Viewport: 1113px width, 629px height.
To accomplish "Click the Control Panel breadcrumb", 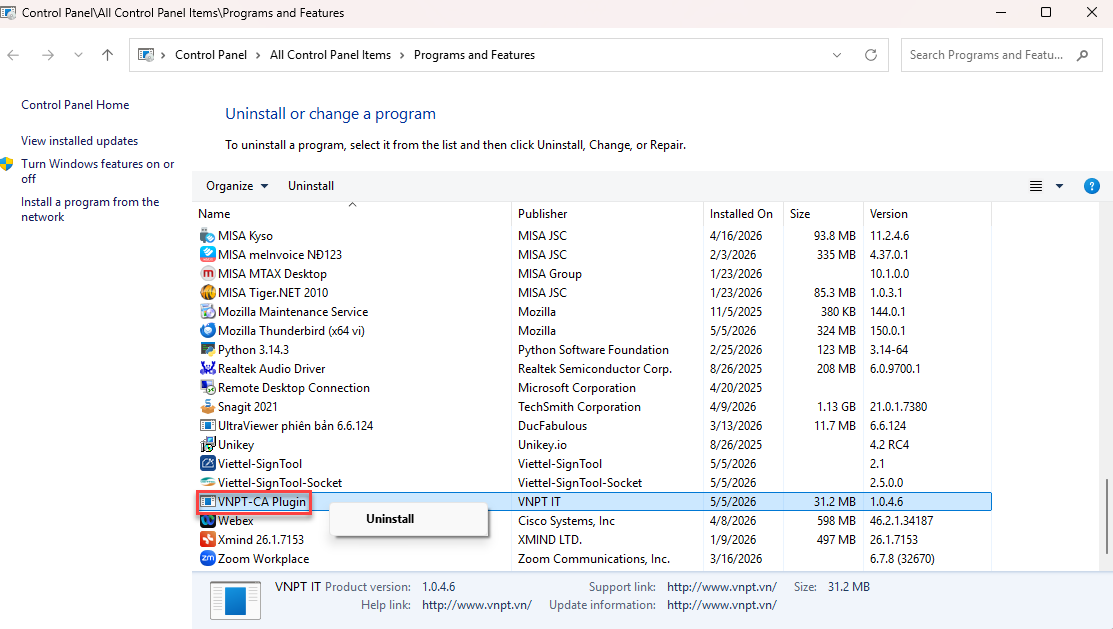I will (x=211, y=55).
